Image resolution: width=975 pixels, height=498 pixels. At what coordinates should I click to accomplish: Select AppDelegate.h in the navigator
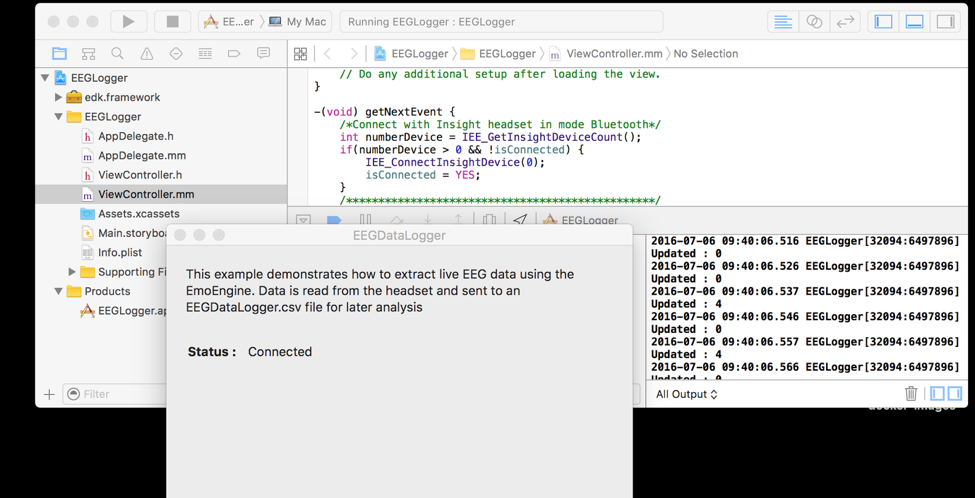(x=161, y=136)
